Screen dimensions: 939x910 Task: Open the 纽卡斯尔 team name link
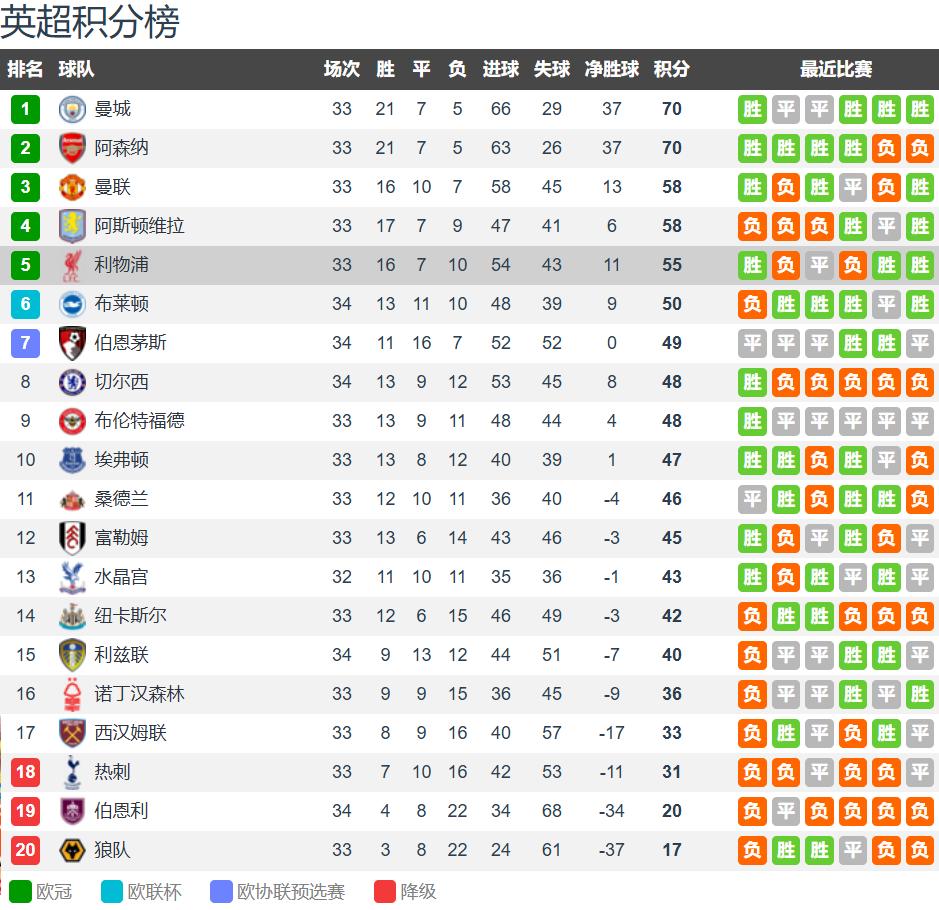[x=130, y=616]
